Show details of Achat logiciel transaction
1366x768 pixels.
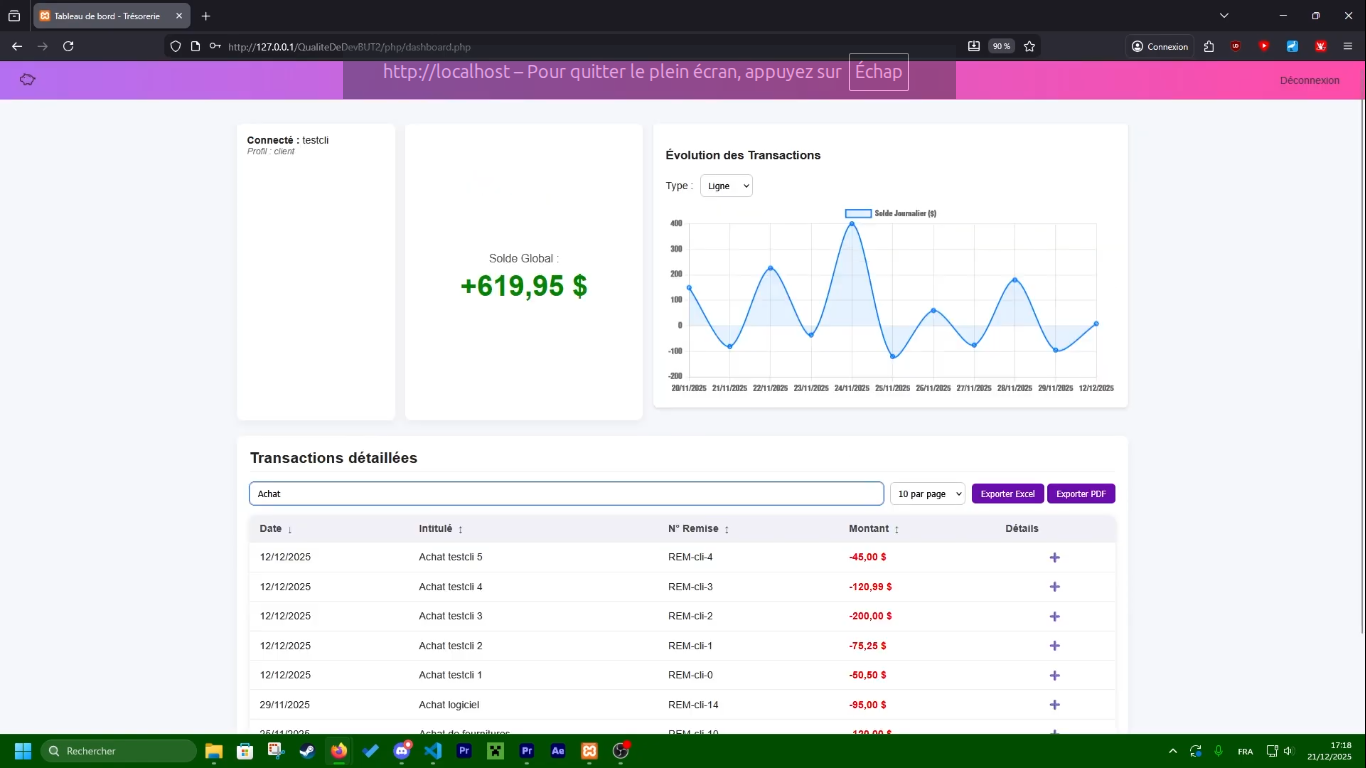coord(1054,705)
